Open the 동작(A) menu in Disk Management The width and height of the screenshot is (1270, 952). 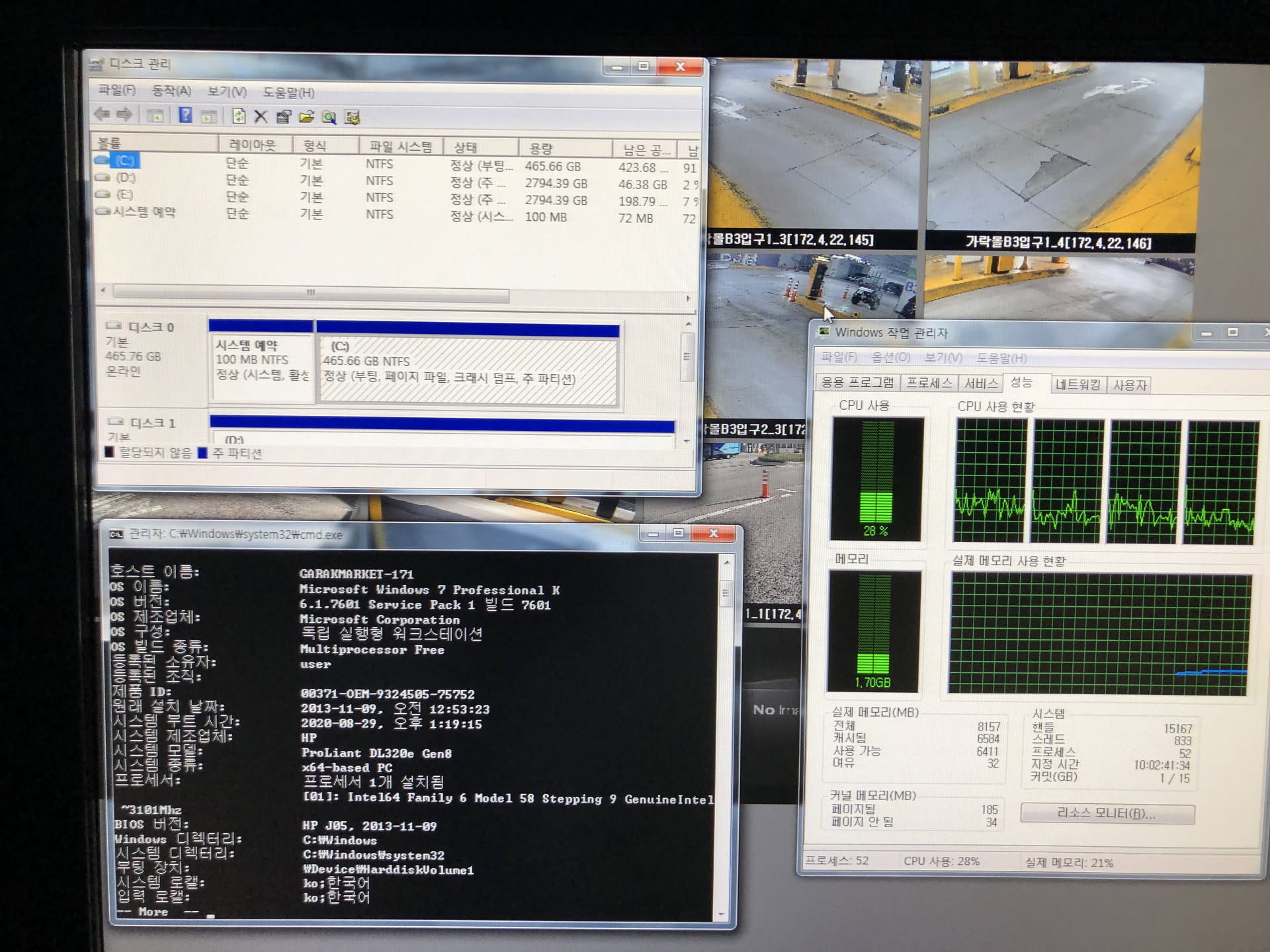coord(171,91)
